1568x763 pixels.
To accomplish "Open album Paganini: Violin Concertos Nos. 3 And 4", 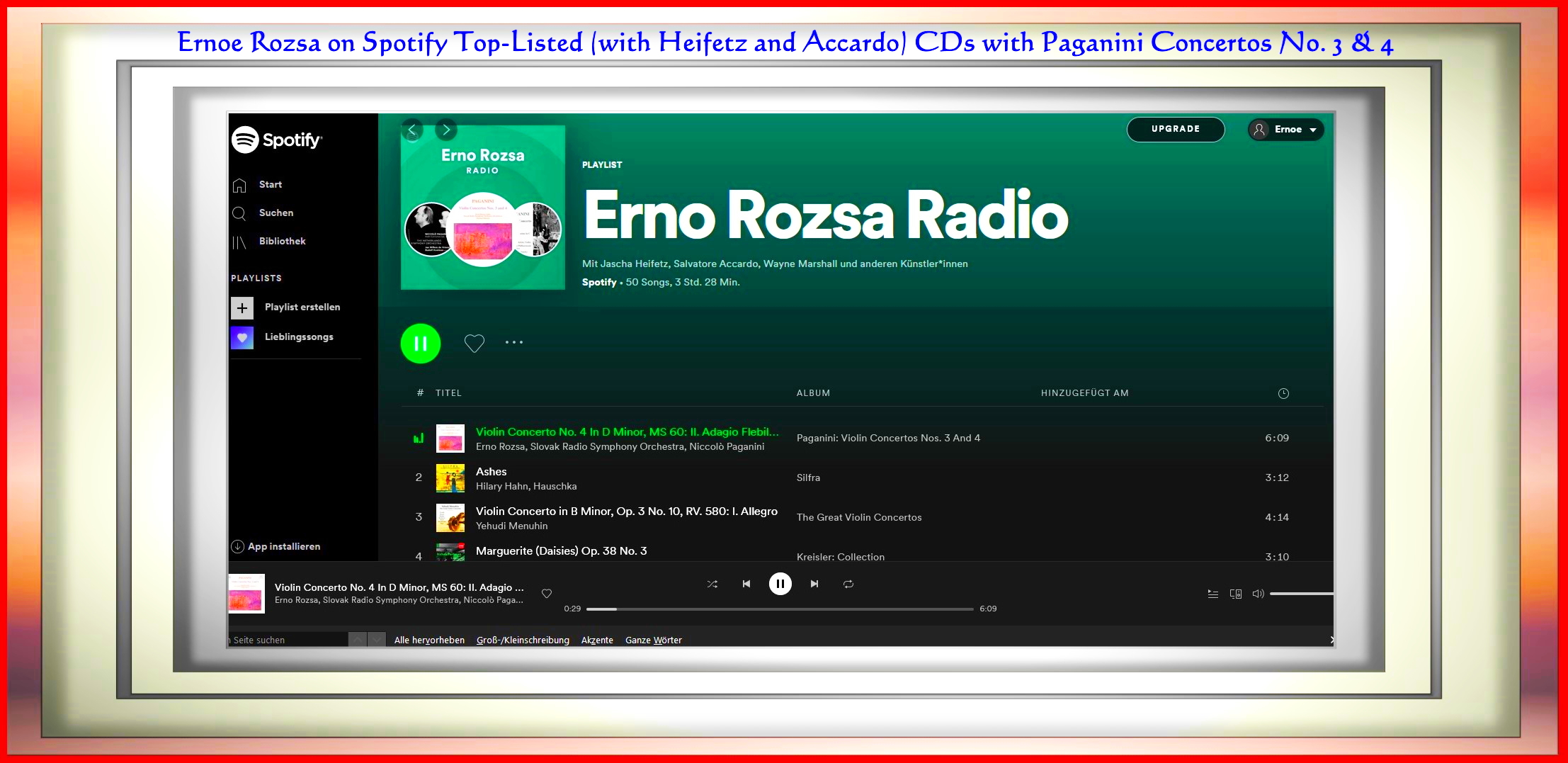I will tap(888, 438).
